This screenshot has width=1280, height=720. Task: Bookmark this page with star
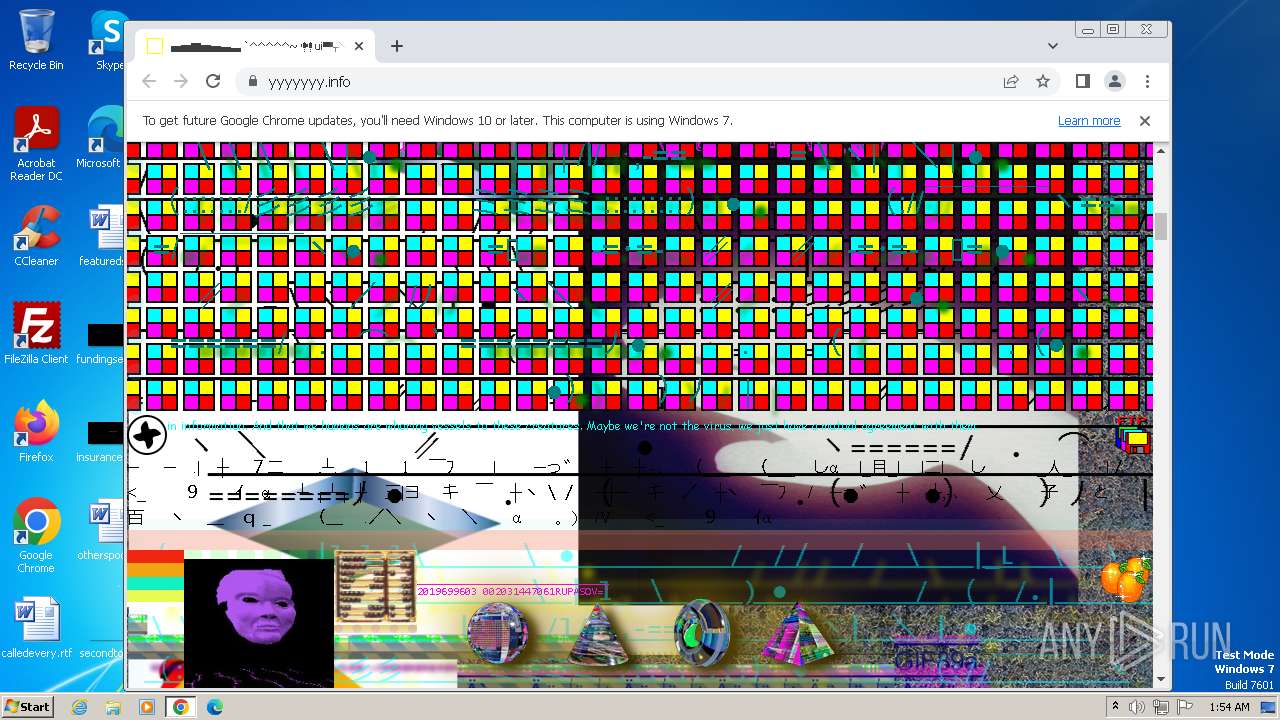click(x=1043, y=82)
